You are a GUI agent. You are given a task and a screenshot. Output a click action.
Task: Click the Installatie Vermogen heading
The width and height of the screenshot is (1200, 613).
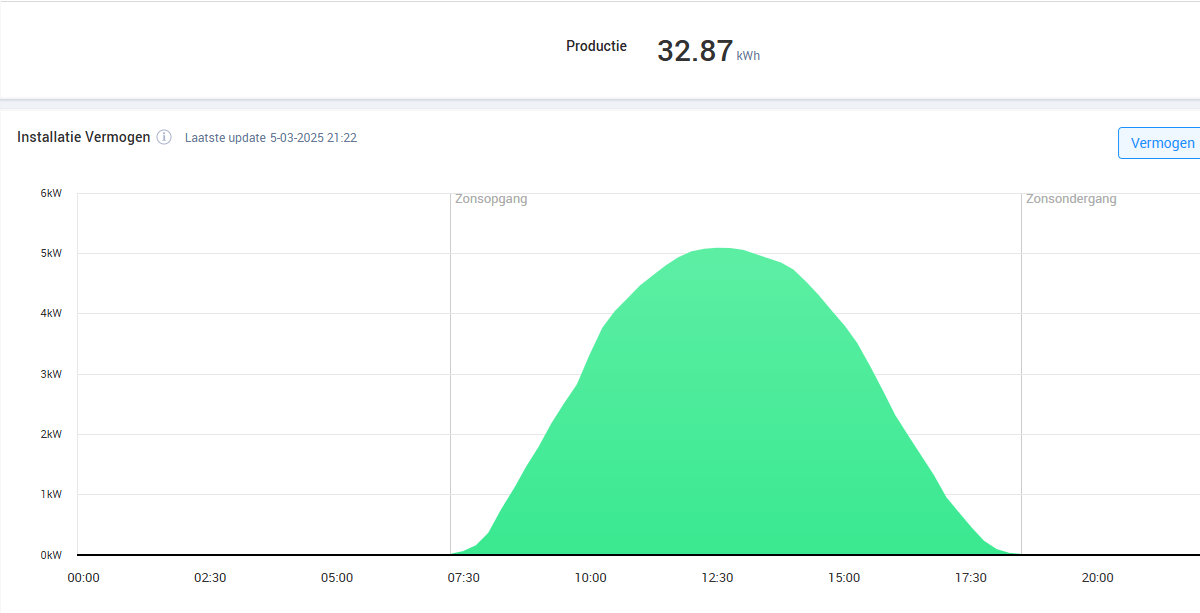coord(84,137)
